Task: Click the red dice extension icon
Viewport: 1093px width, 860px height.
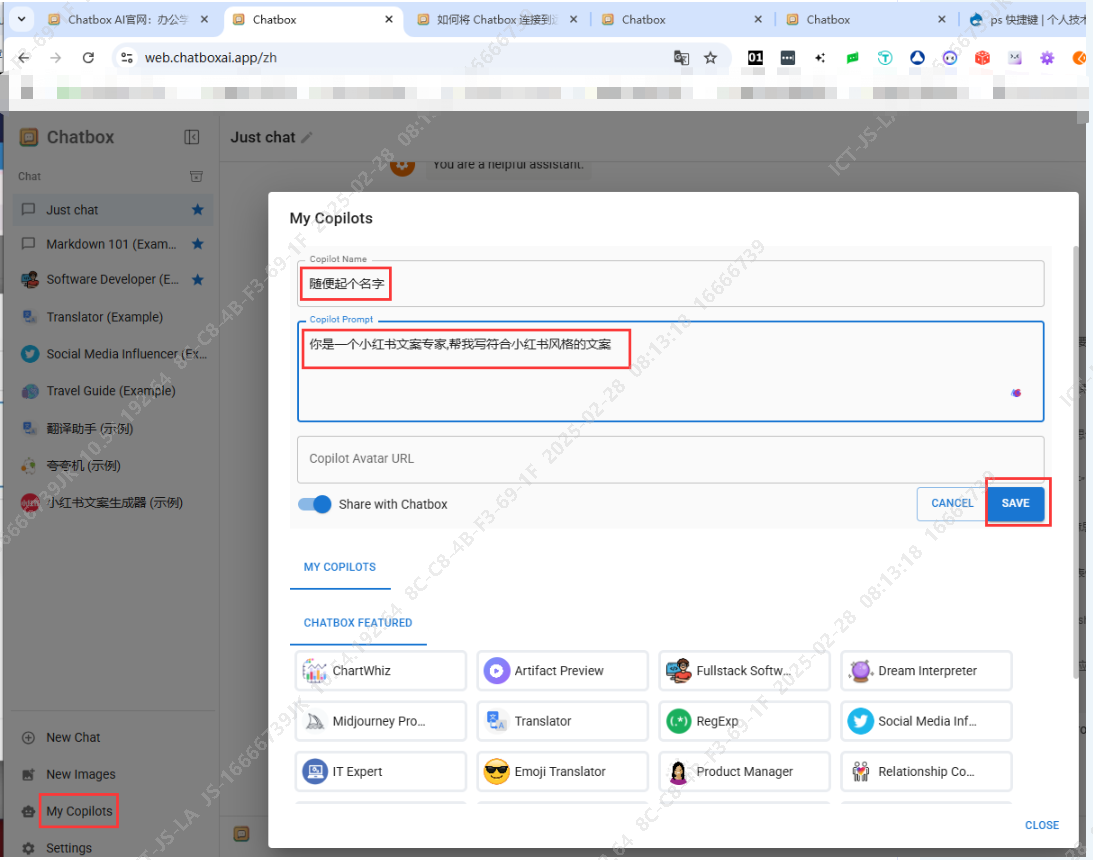Action: click(982, 58)
